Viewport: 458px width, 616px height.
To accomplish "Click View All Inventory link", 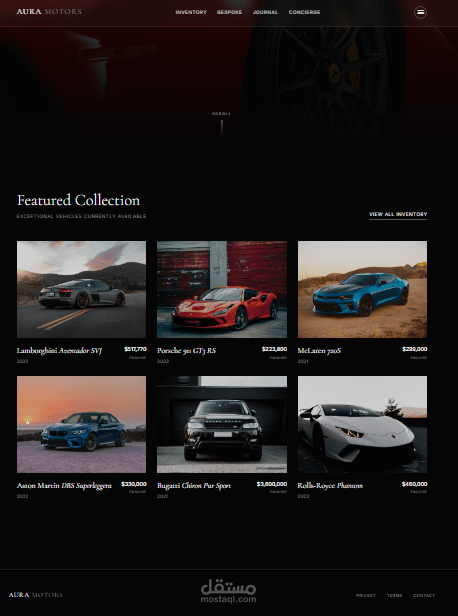I will tap(398, 214).
